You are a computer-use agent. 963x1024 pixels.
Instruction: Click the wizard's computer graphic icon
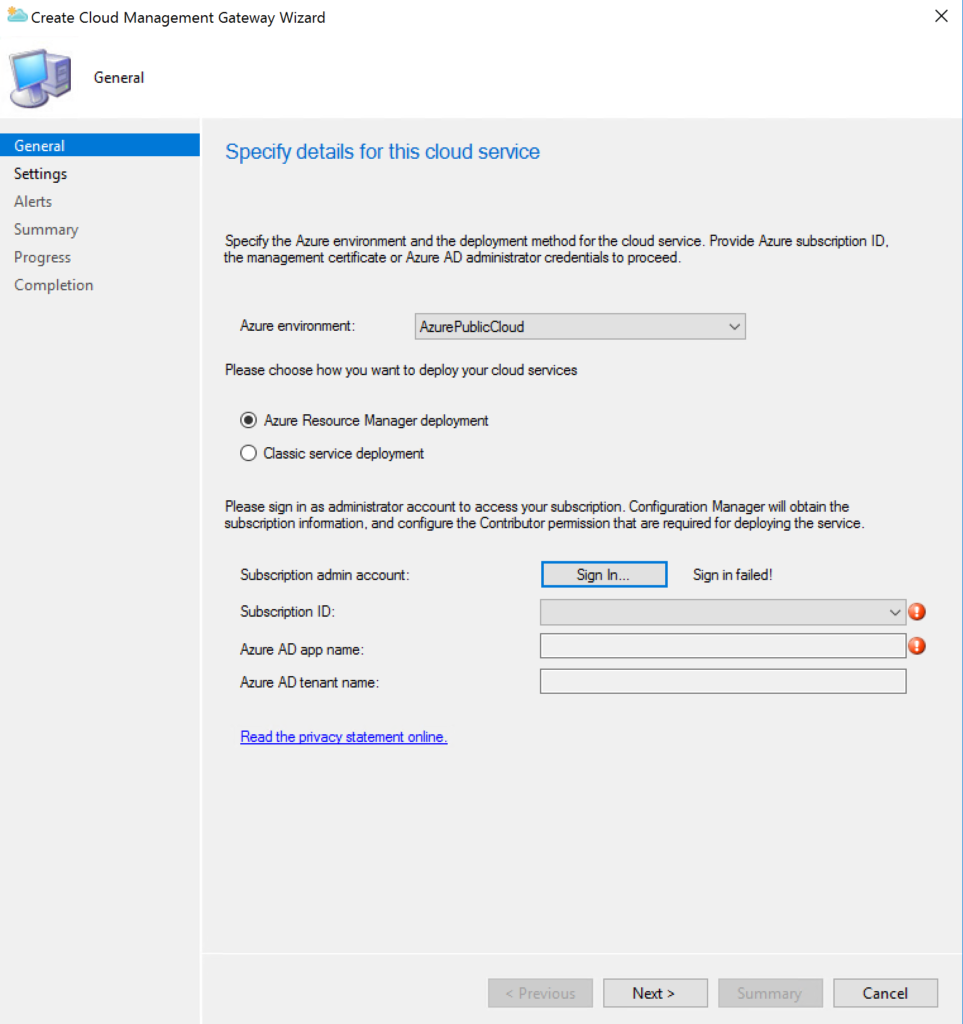[39, 75]
